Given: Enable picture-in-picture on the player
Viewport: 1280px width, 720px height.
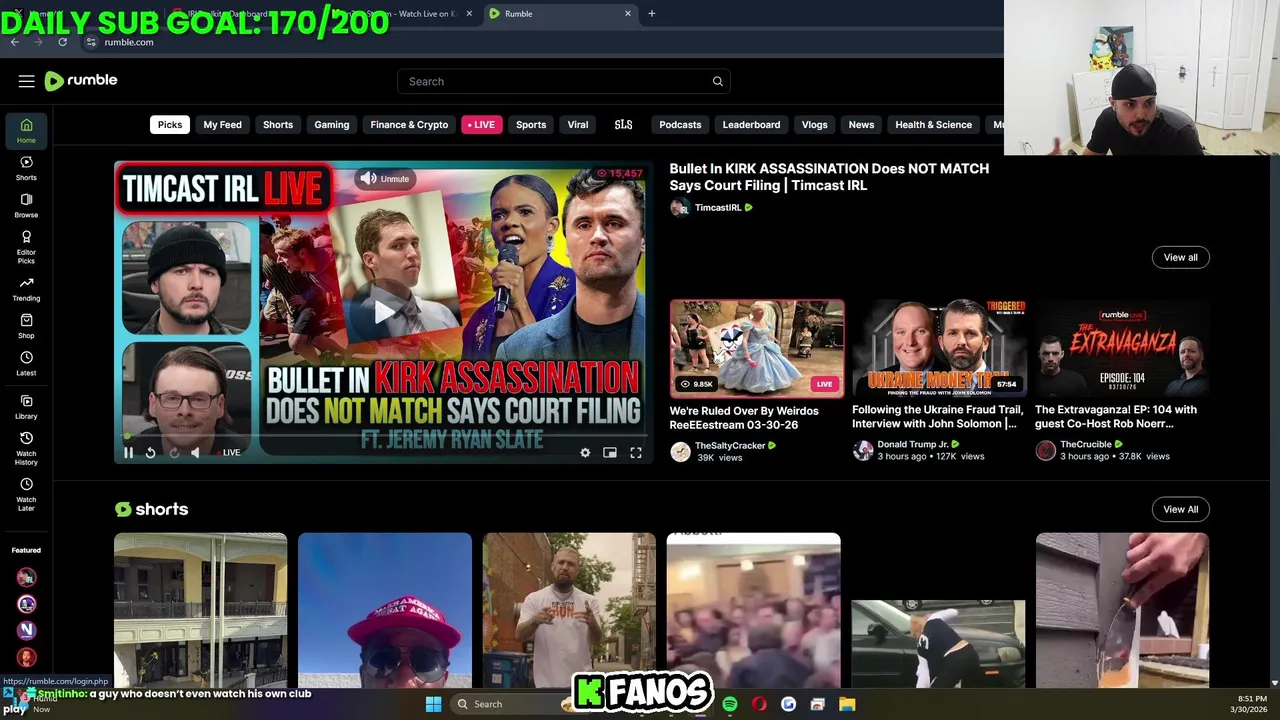Looking at the screenshot, I should pyautogui.click(x=610, y=453).
